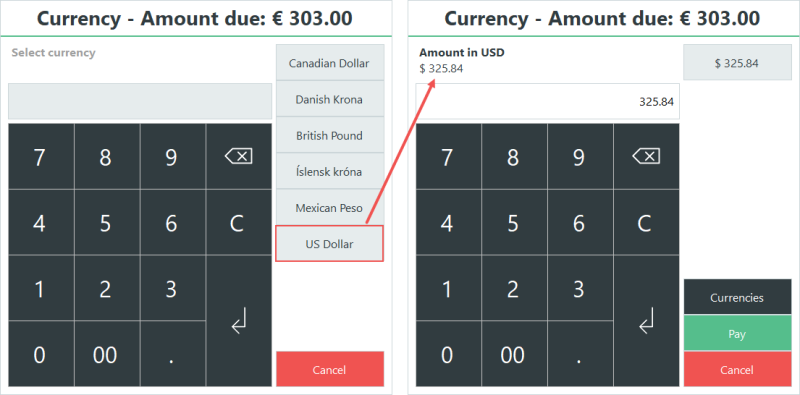Click the enter arrow key on right keypad

[646, 321]
